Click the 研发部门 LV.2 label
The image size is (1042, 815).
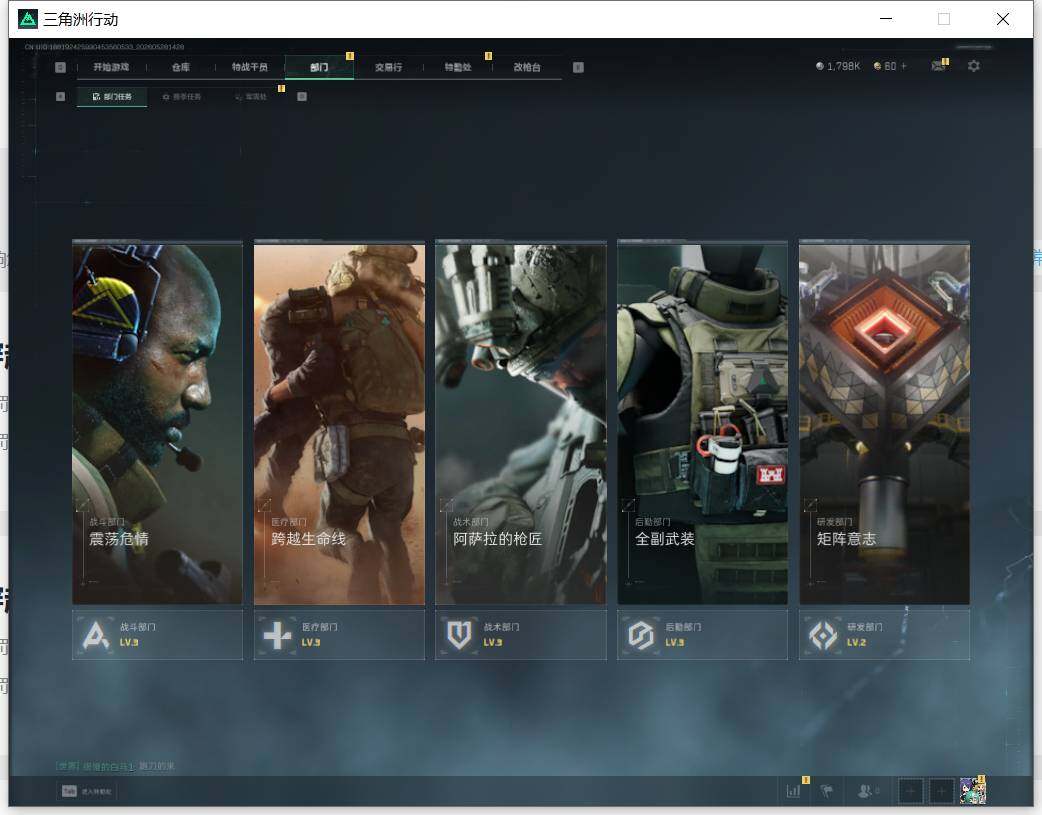(857, 643)
